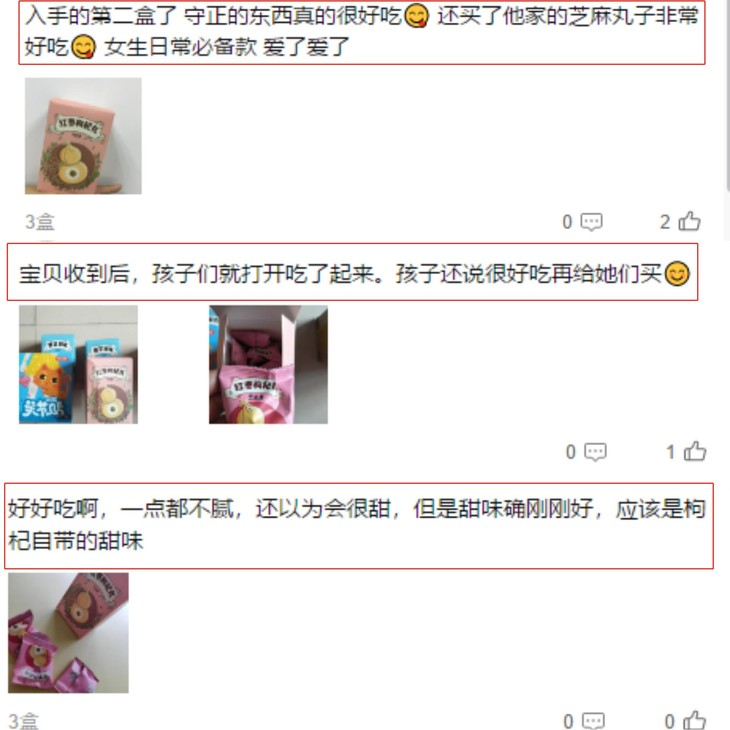Open comments on the first review
The width and height of the screenshot is (730, 730).
(x=592, y=222)
